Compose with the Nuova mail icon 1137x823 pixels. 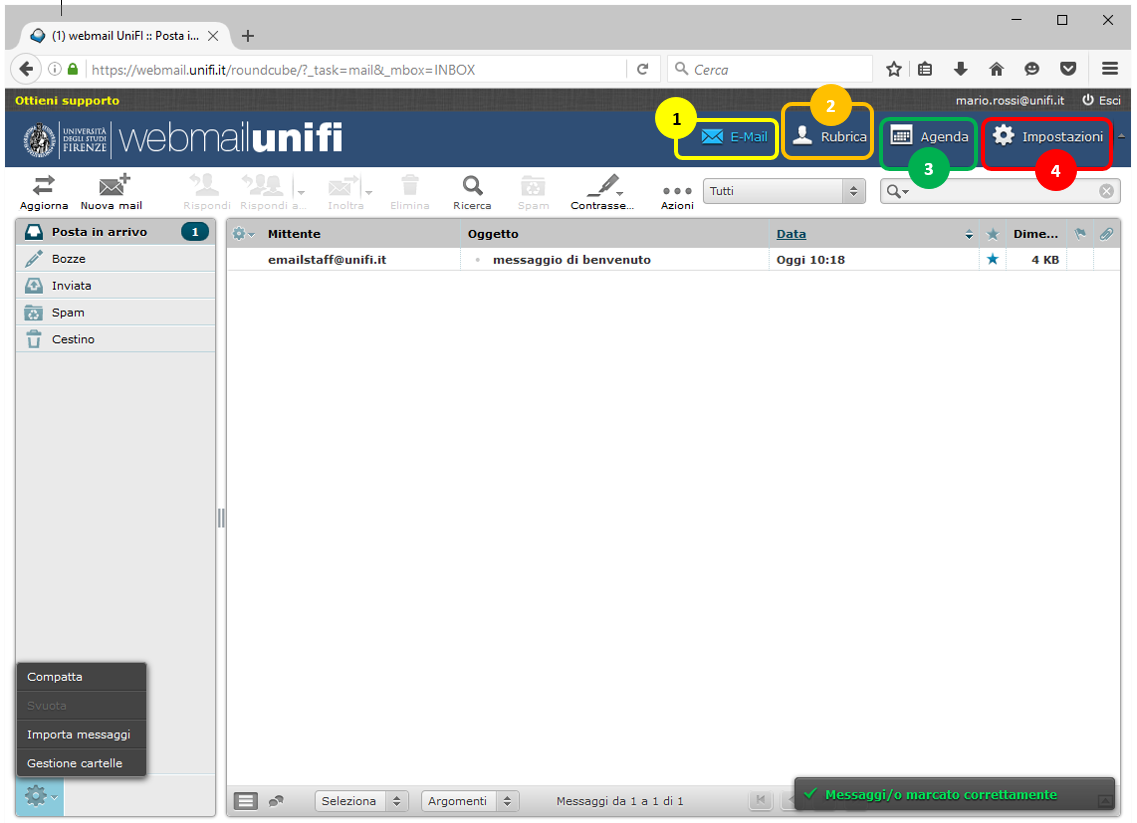pos(113,186)
